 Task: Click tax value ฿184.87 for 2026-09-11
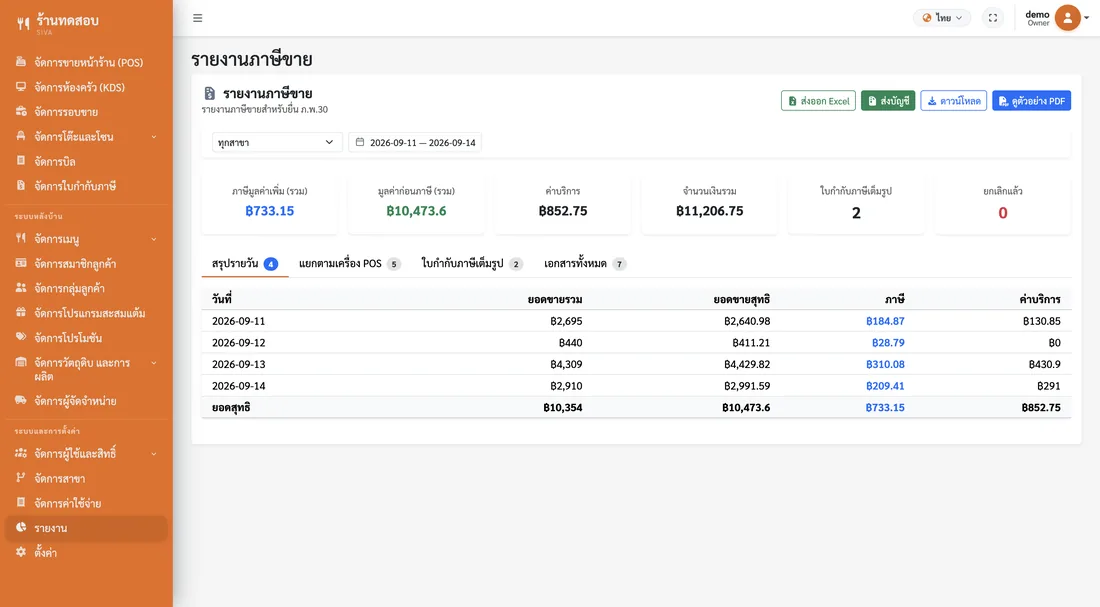[x=885, y=321]
